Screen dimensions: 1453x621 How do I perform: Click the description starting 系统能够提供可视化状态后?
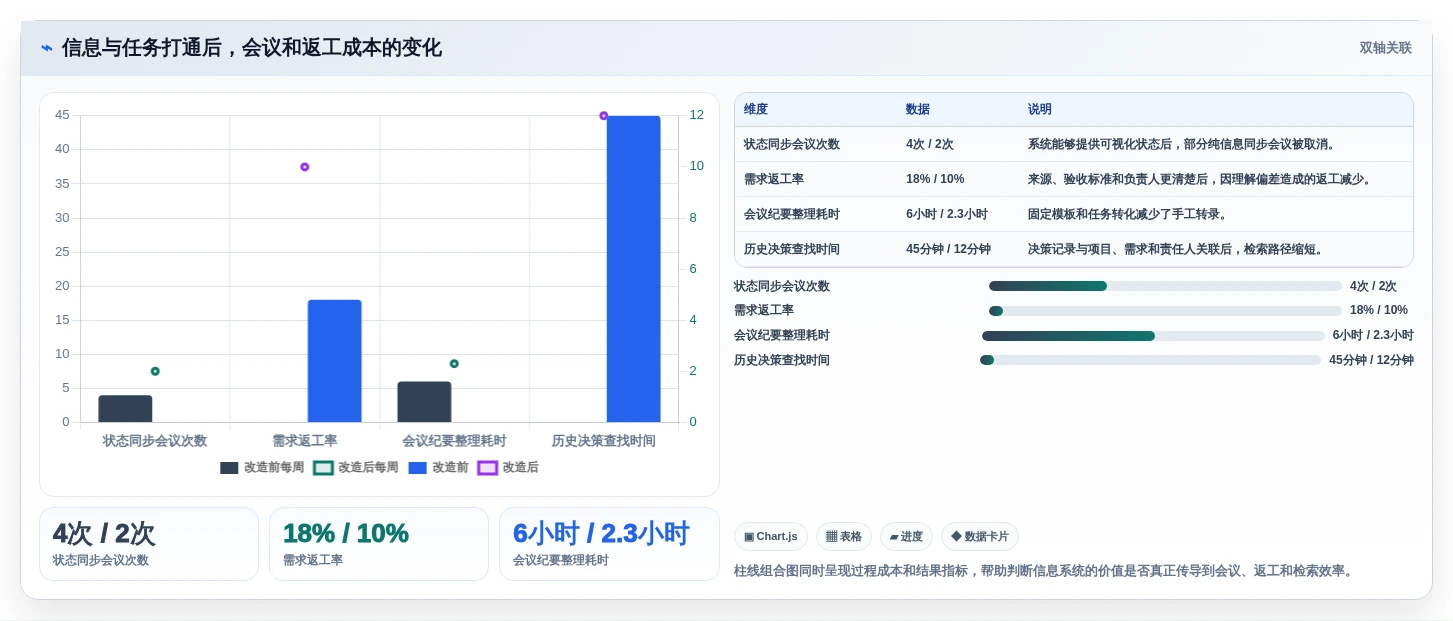pos(1182,144)
